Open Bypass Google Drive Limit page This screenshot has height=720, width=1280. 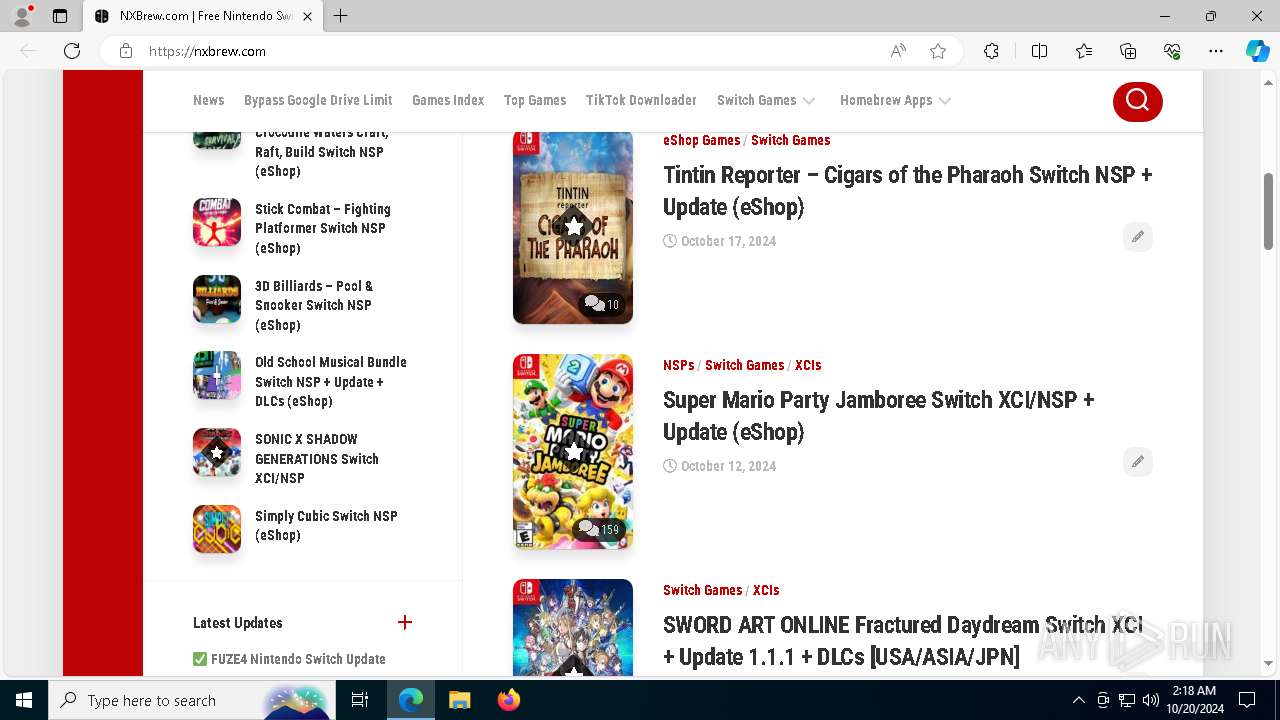point(318,100)
